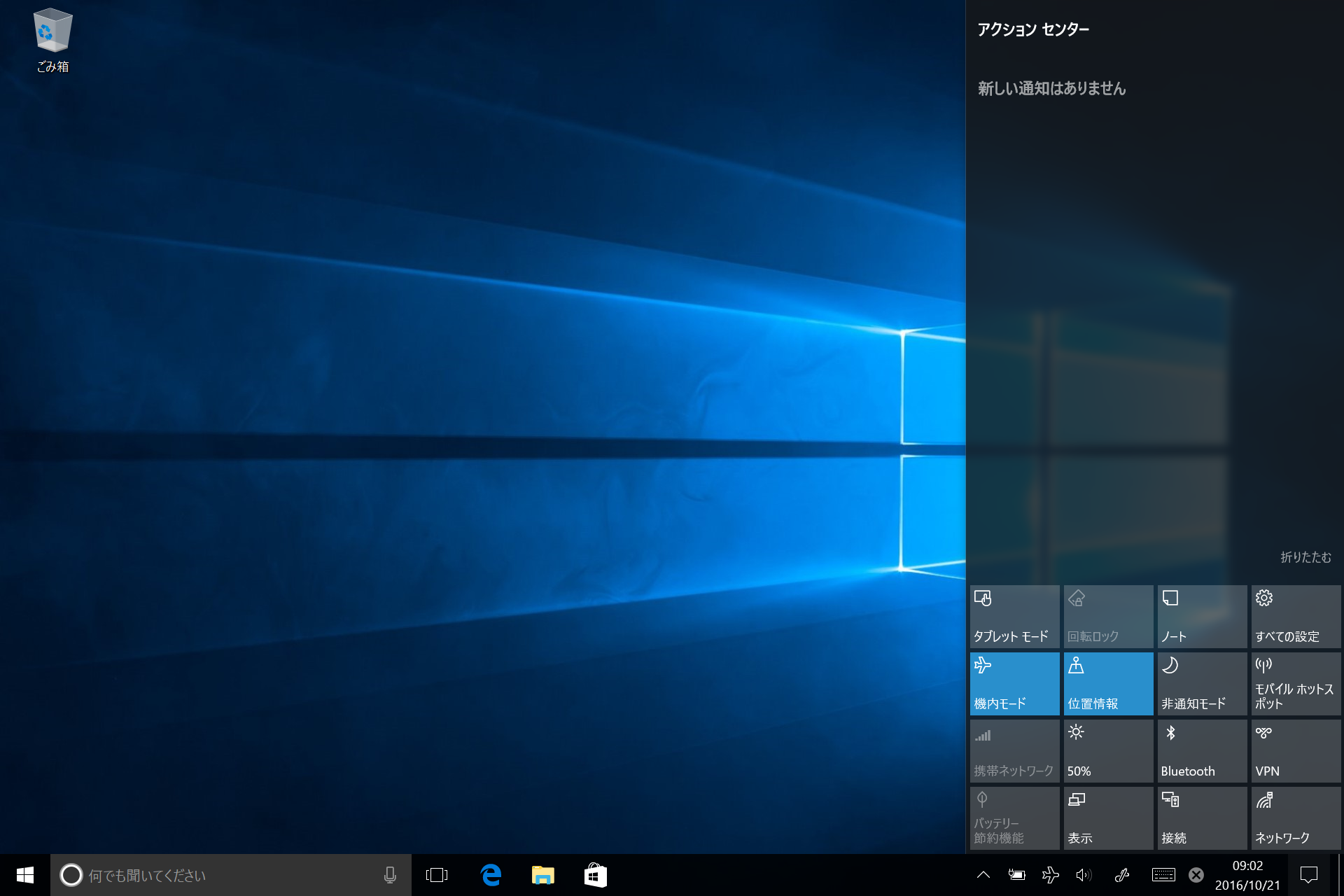Image resolution: width=1344 pixels, height=896 pixels.
Task: Turn off Airplane mode (機内モード) tile
Action: pos(1014,684)
